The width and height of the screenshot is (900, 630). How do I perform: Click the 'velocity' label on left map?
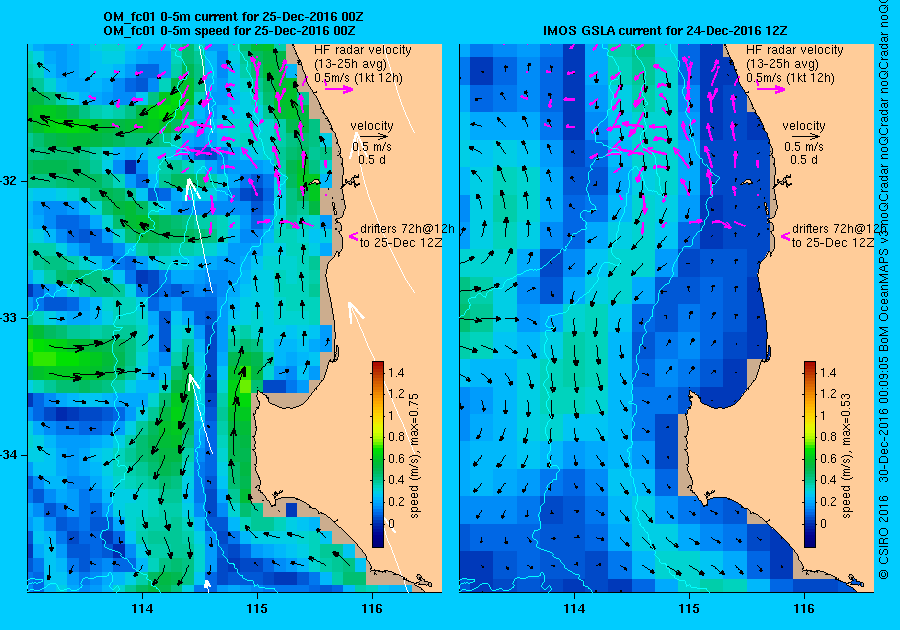(x=372, y=126)
